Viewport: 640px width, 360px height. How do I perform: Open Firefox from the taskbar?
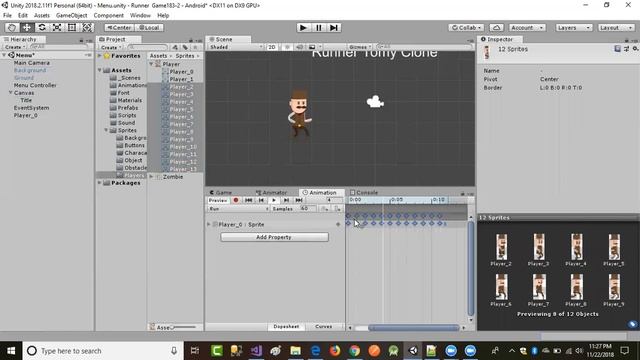(x=335, y=351)
